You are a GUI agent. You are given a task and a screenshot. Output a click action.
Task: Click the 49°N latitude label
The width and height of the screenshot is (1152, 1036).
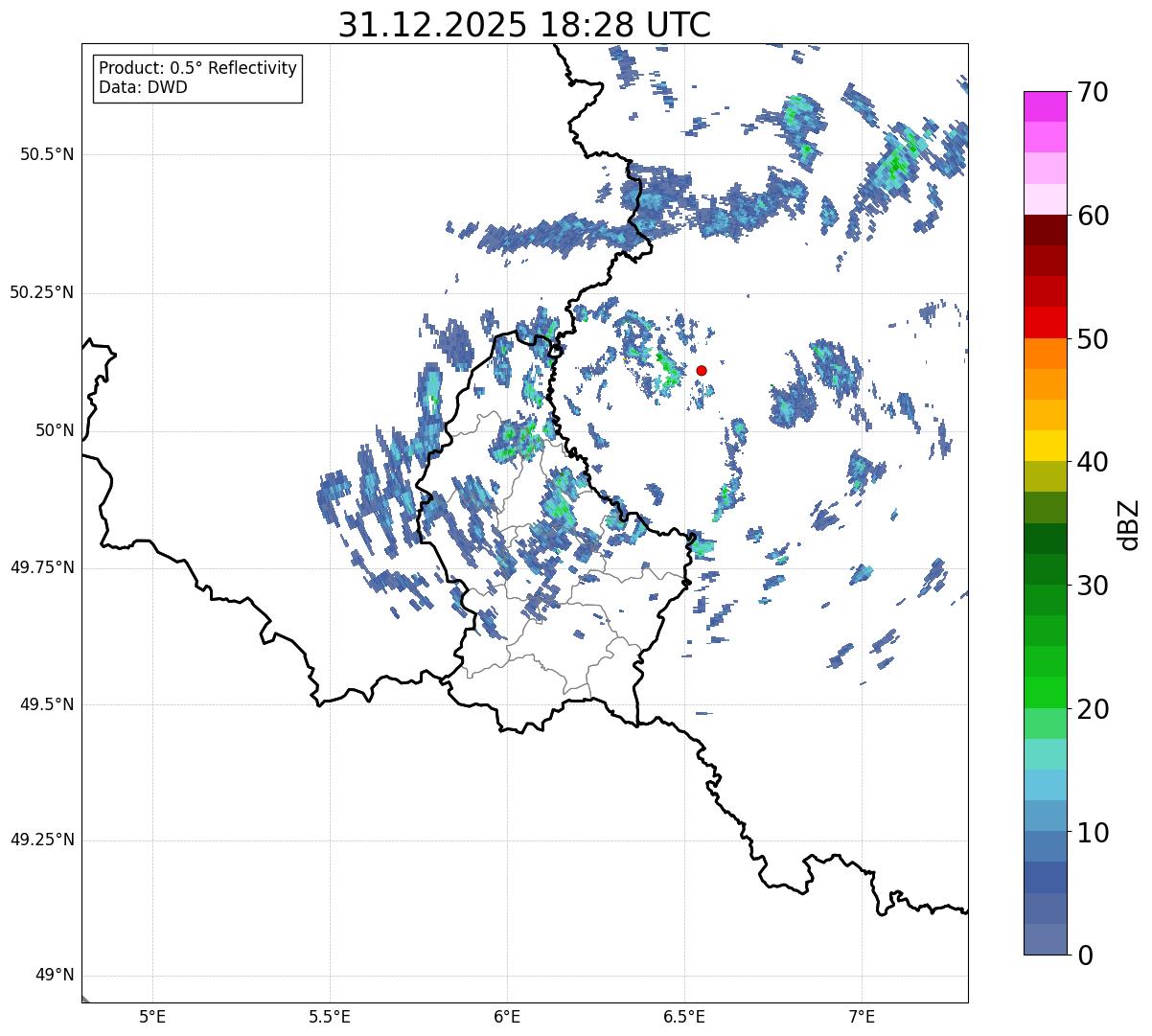(55, 976)
